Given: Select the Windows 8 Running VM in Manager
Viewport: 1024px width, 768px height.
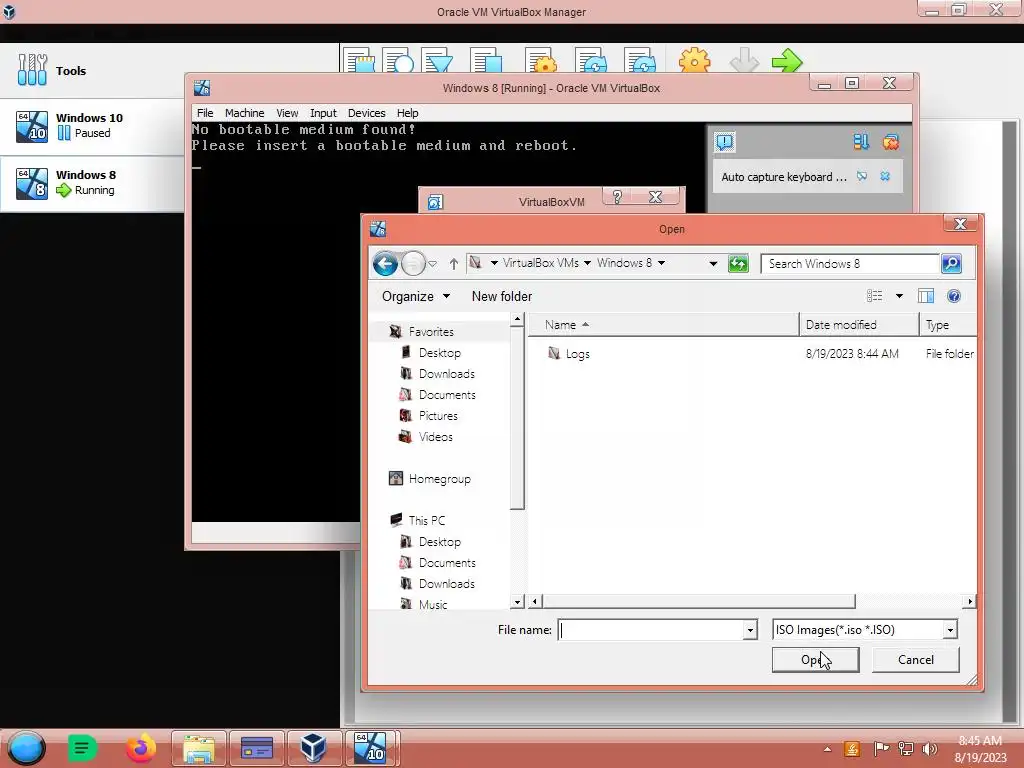Looking at the screenshot, I should pos(91,184).
